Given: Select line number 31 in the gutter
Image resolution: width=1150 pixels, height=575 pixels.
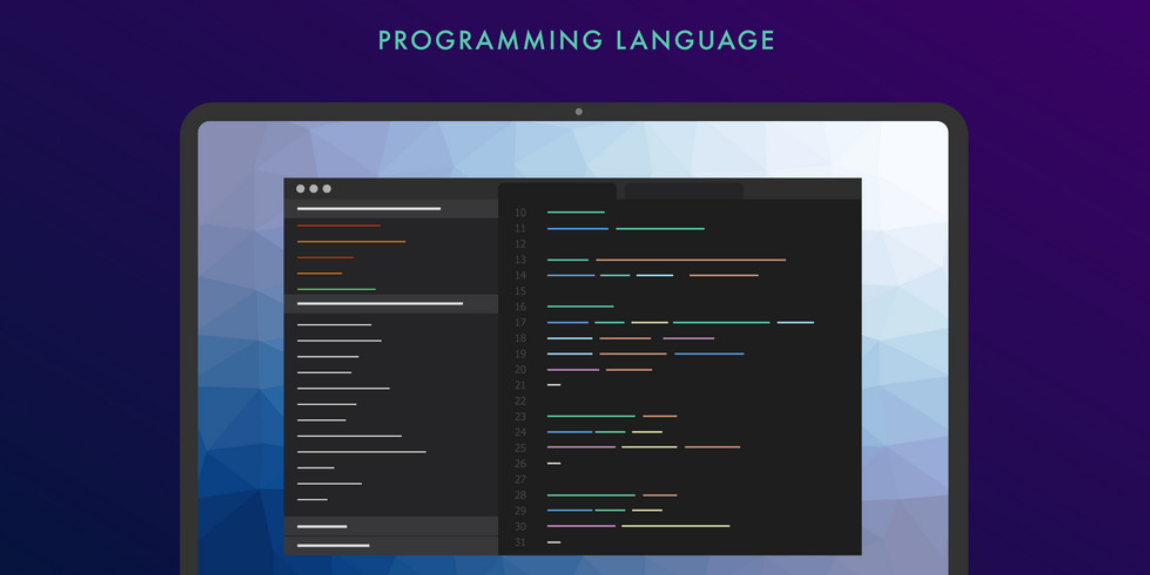Looking at the screenshot, I should coord(520,543).
